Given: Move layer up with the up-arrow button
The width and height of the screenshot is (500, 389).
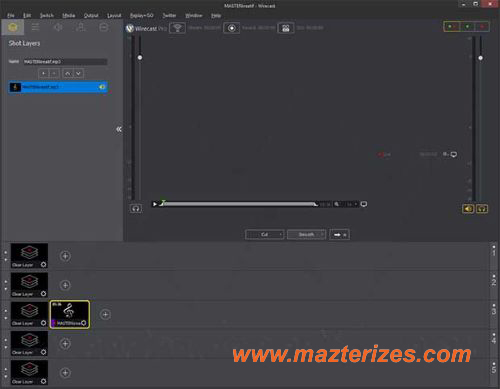Looking at the screenshot, I should [x=68, y=73].
